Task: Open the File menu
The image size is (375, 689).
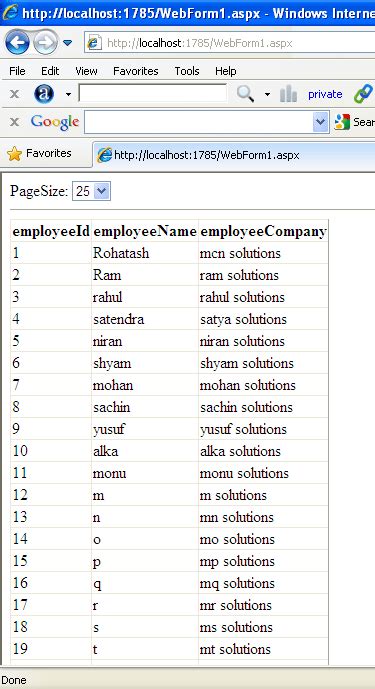Action: click(x=17, y=71)
